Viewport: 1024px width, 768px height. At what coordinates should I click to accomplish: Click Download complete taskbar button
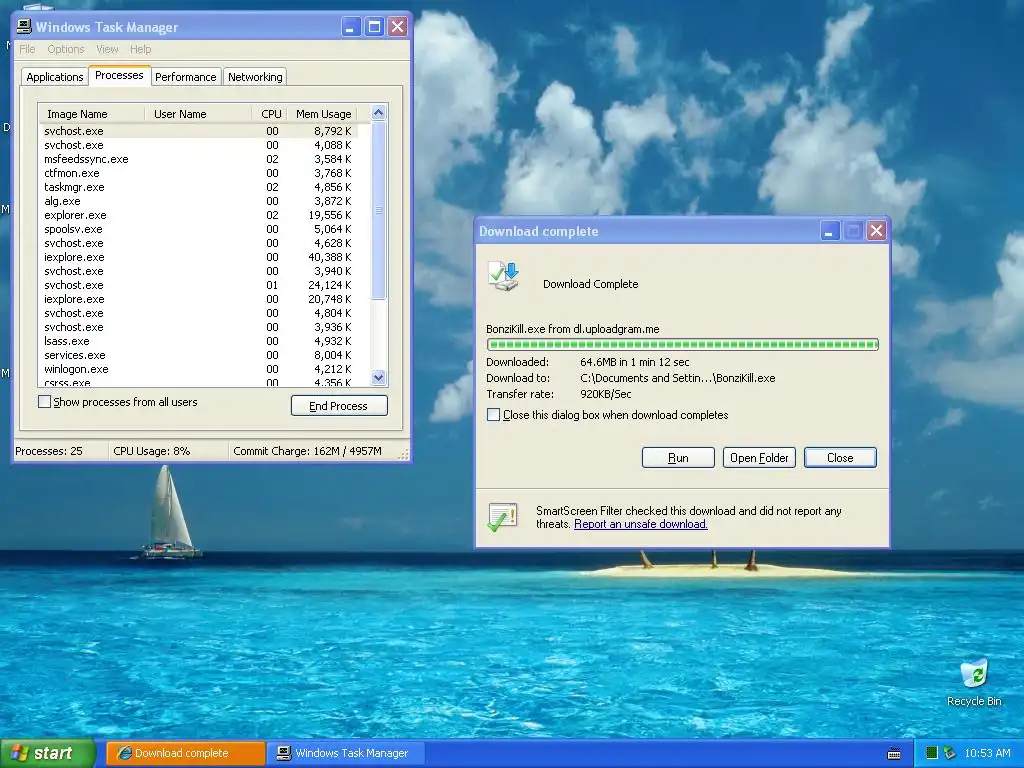coord(186,753)
